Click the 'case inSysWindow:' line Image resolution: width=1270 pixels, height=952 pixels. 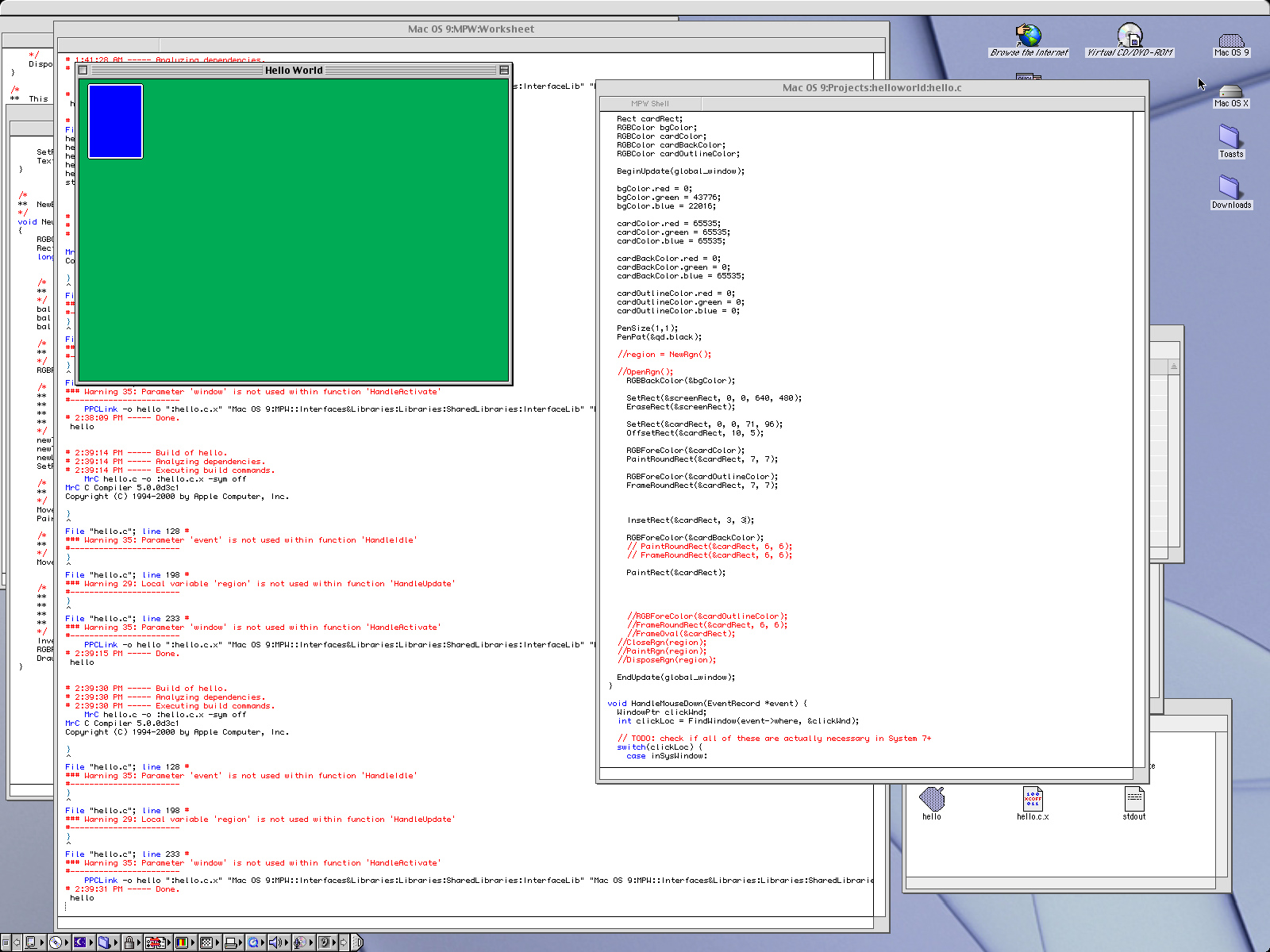point(667,756)
